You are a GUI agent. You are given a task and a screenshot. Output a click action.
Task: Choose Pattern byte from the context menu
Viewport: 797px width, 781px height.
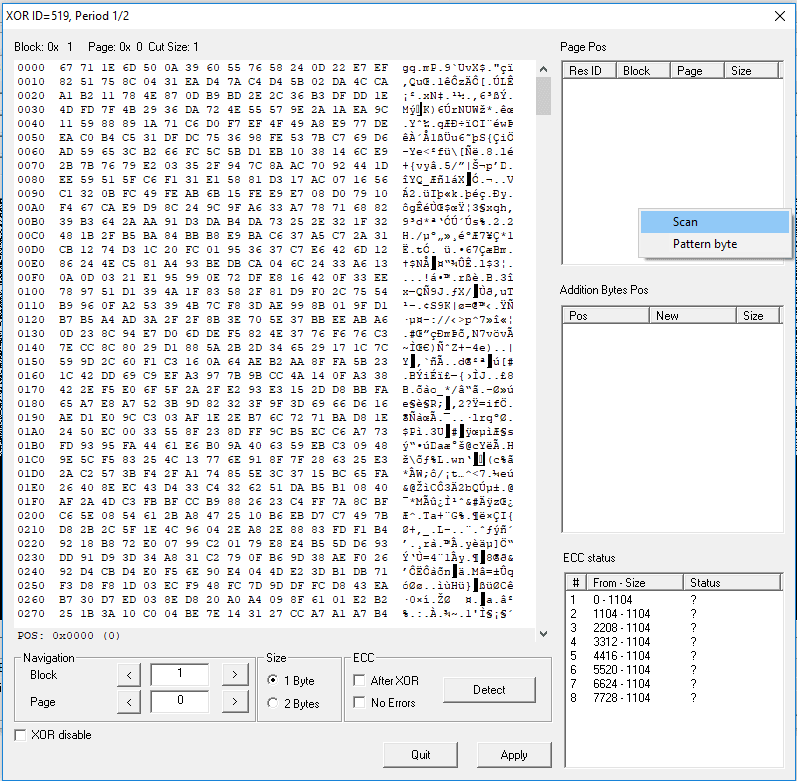pos(714,244)
